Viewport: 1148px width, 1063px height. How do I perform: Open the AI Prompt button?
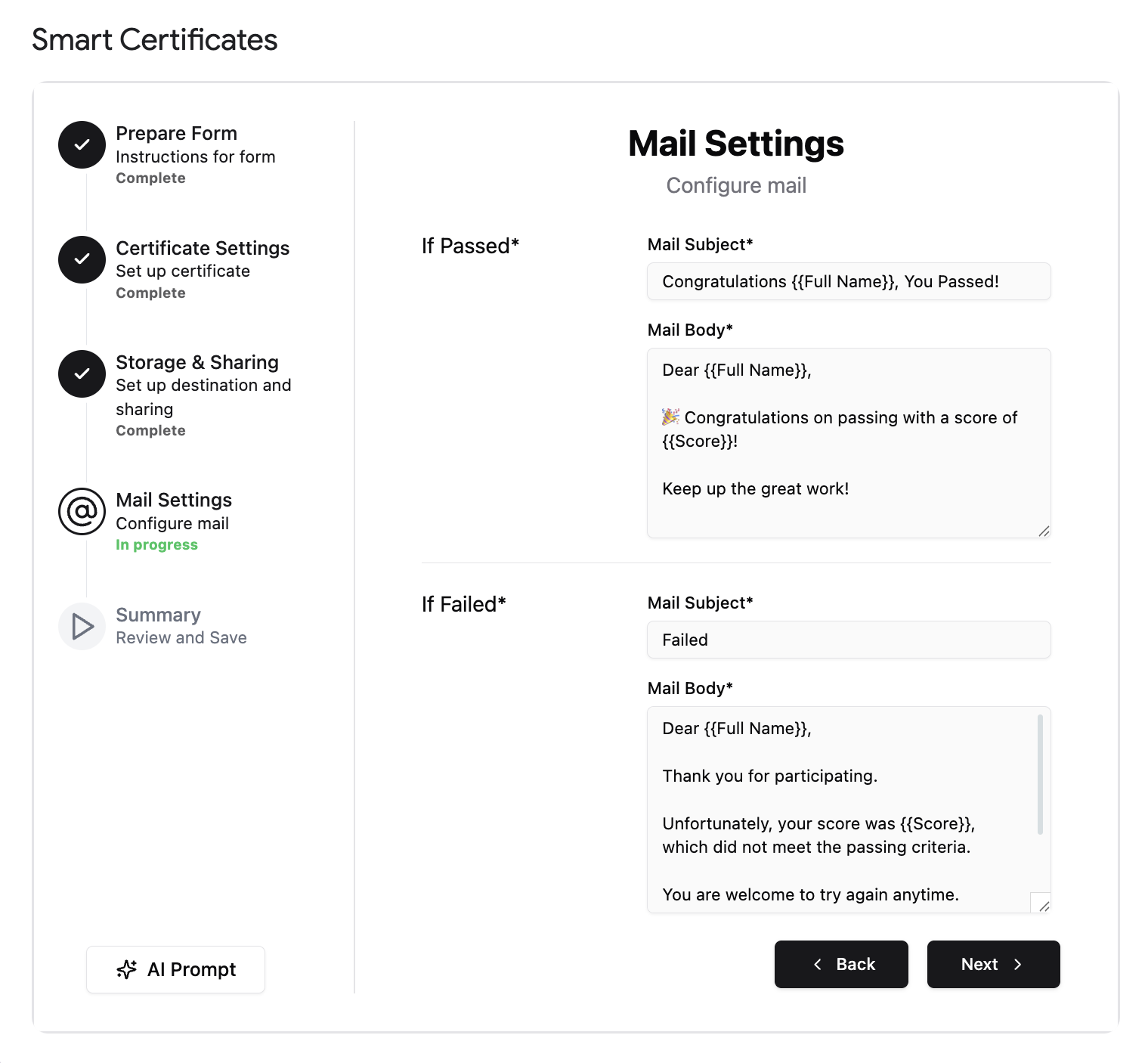pos(175,969)
